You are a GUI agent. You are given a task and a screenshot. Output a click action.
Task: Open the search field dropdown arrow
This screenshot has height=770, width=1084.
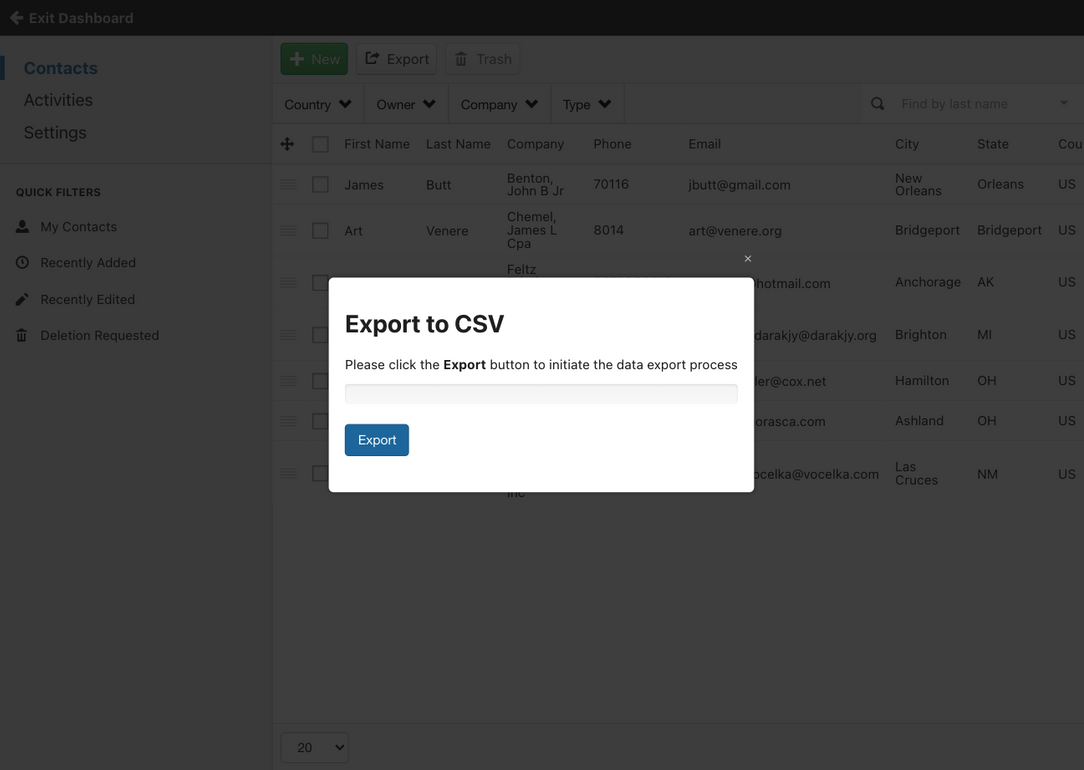[x=1064, y=103]
